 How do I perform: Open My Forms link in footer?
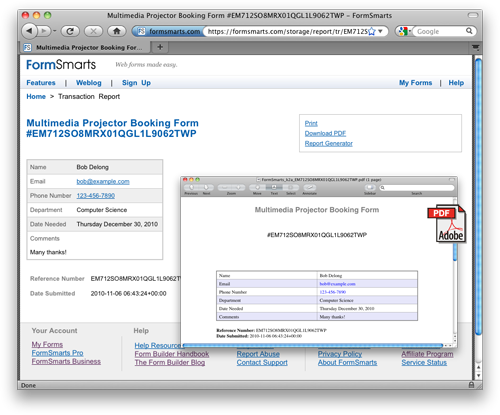[47, 344]
